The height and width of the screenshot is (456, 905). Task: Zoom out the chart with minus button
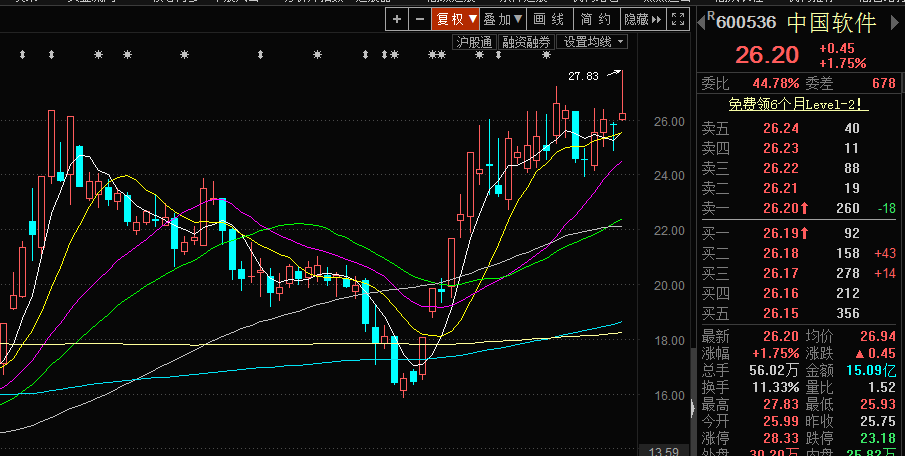point(420,19)
